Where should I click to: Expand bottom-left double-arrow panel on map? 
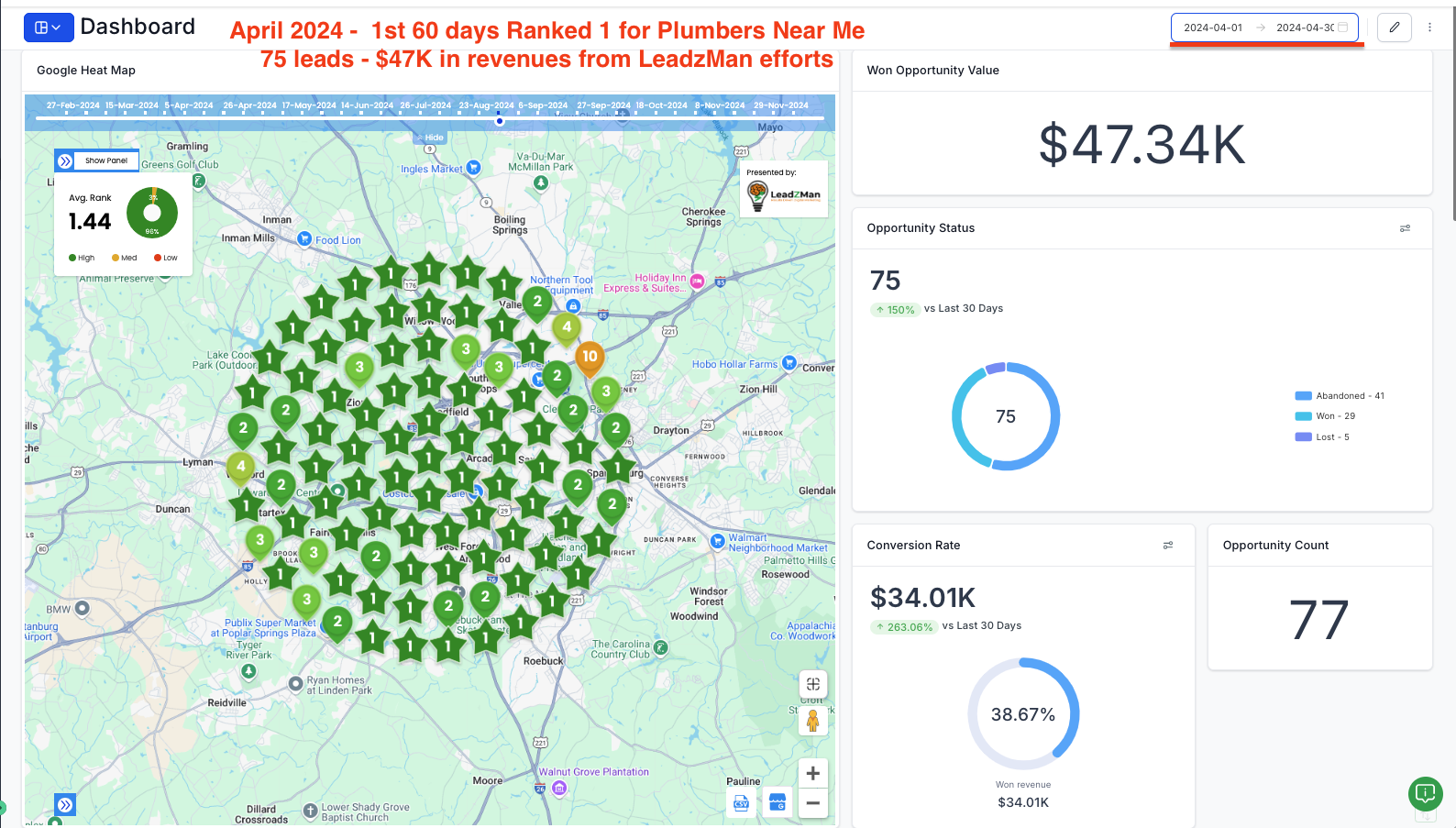point(65,805)
